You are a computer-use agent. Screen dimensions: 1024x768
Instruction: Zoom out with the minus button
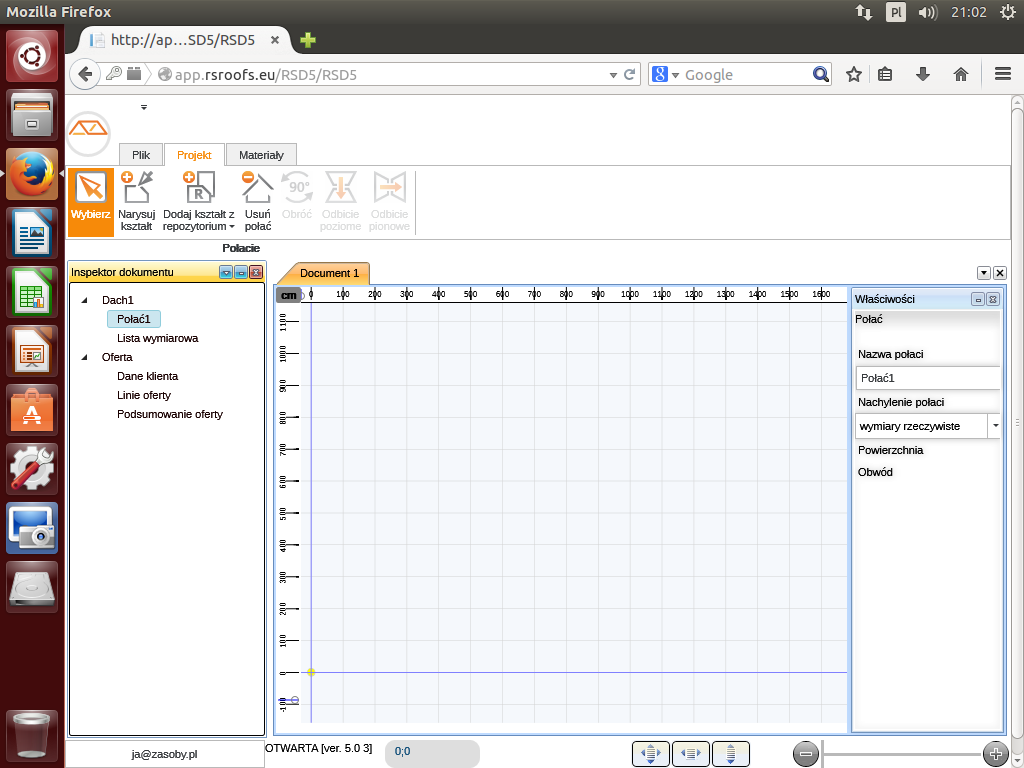[x=806, y=754]
